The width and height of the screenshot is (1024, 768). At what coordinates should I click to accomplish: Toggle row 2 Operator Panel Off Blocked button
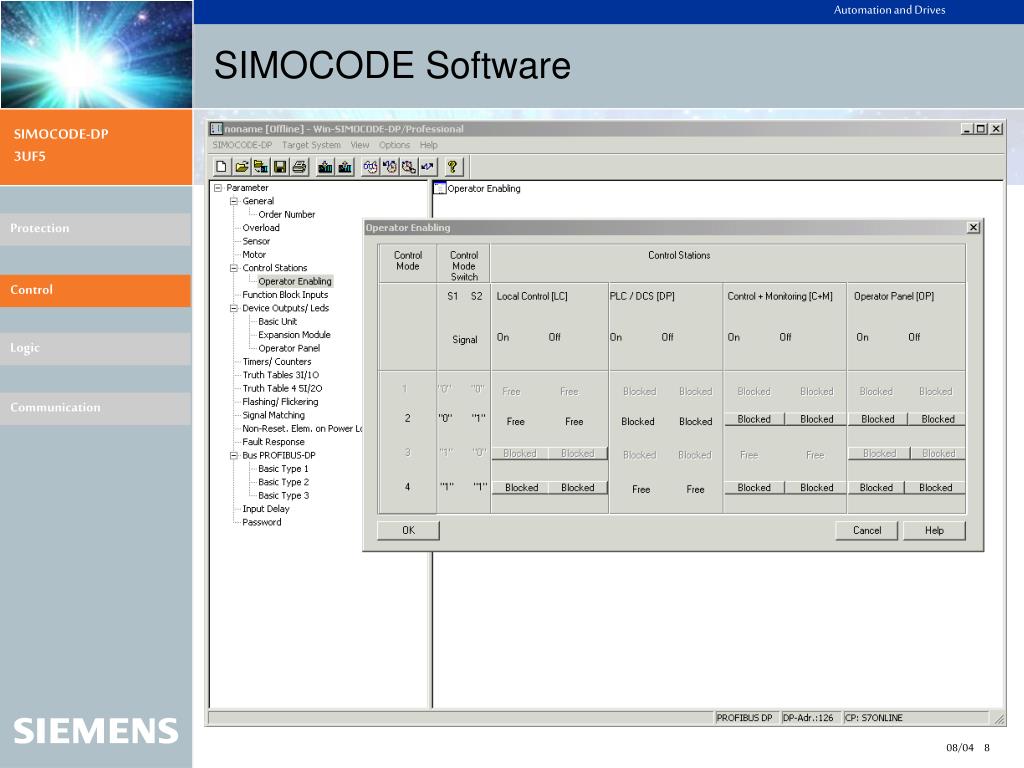coord(937,419)
